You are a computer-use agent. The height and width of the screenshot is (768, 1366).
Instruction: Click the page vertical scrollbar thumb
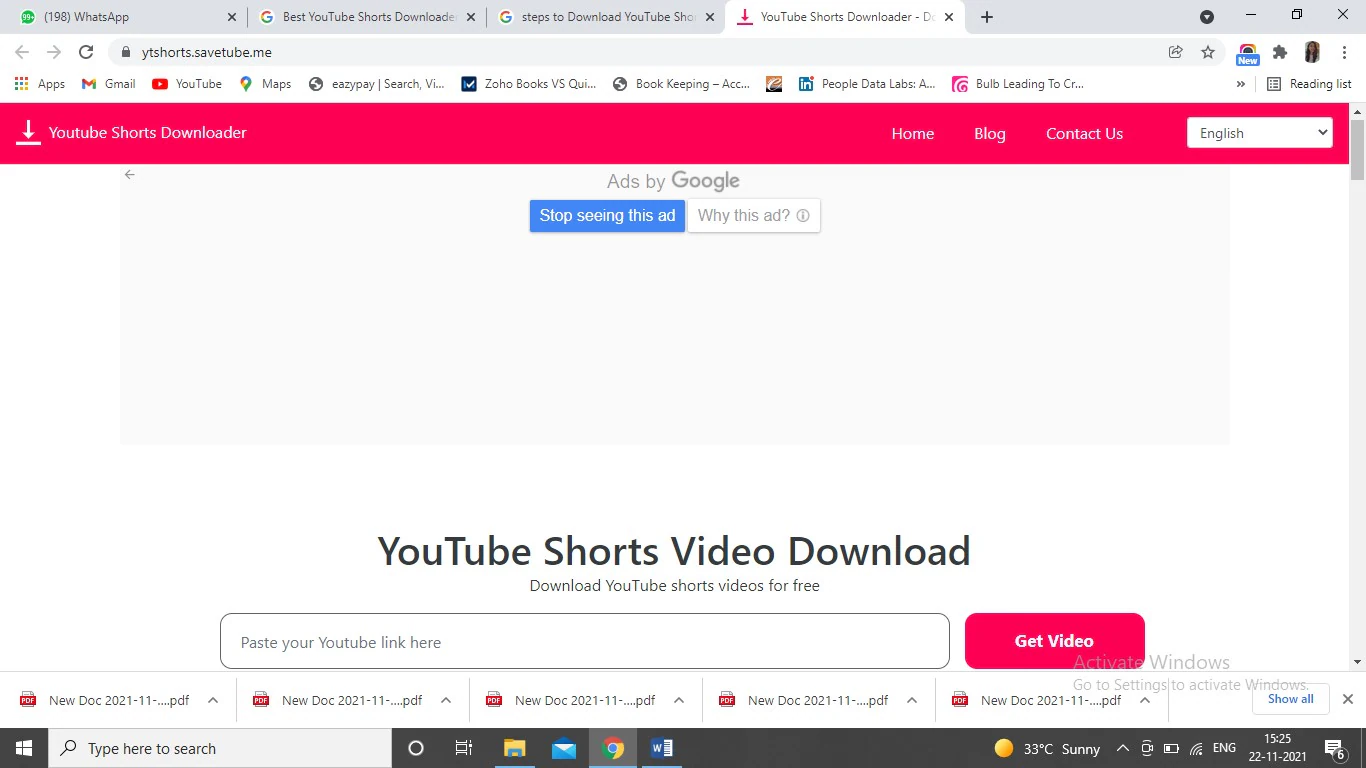tap(1357, 149)
